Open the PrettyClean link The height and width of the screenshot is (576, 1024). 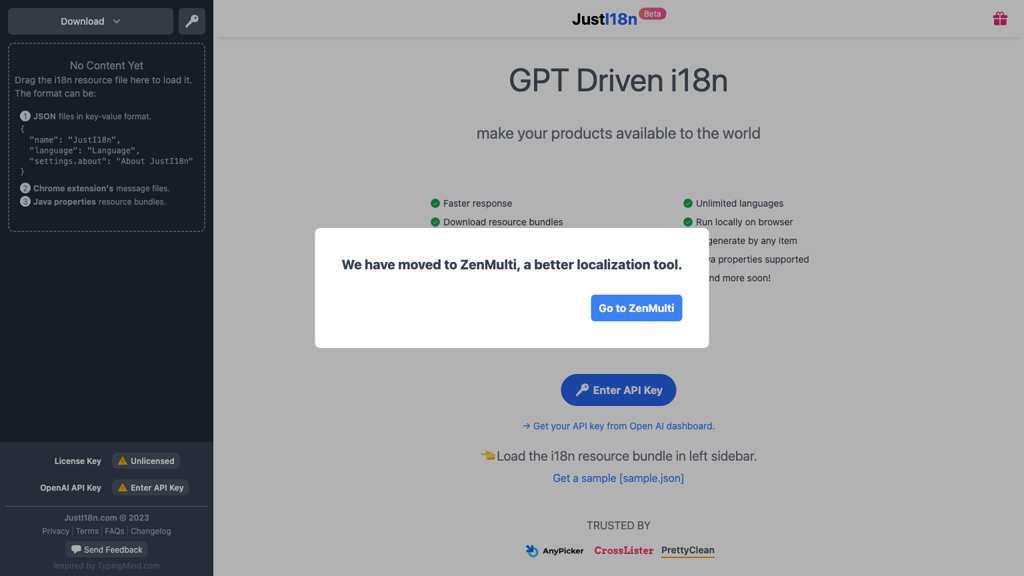687,551
